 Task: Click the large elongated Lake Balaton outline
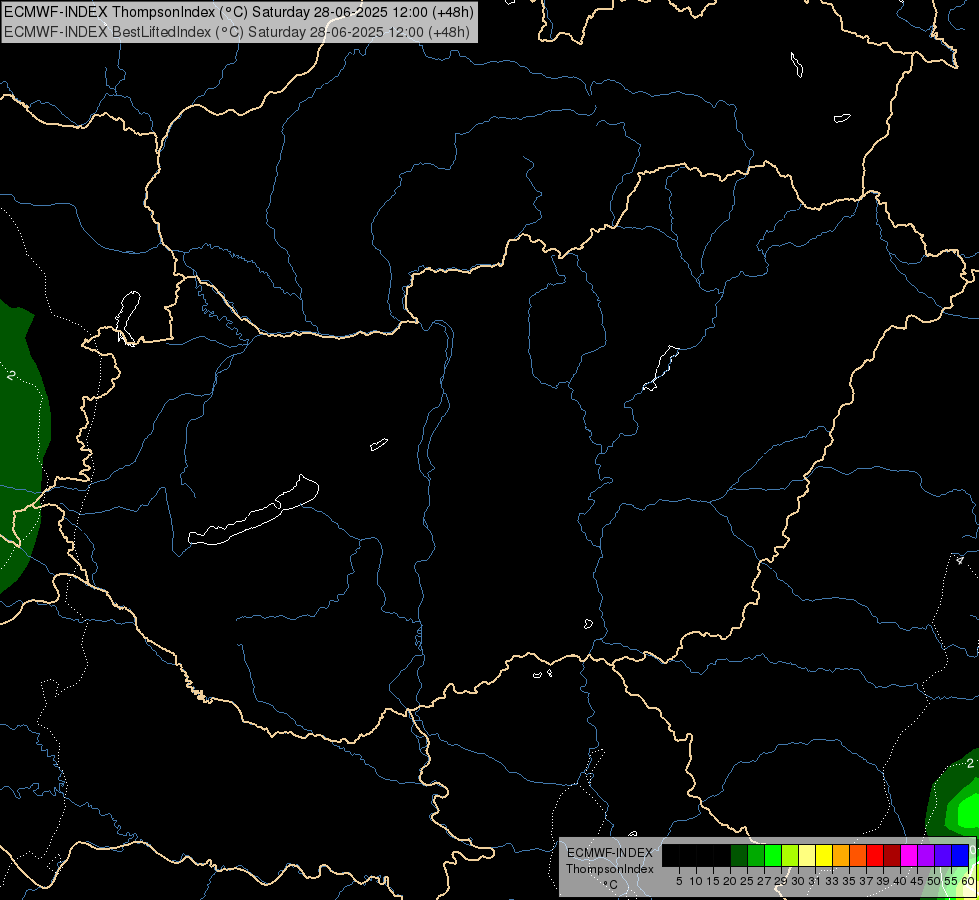pyautogui.click(x=254, y=510)
